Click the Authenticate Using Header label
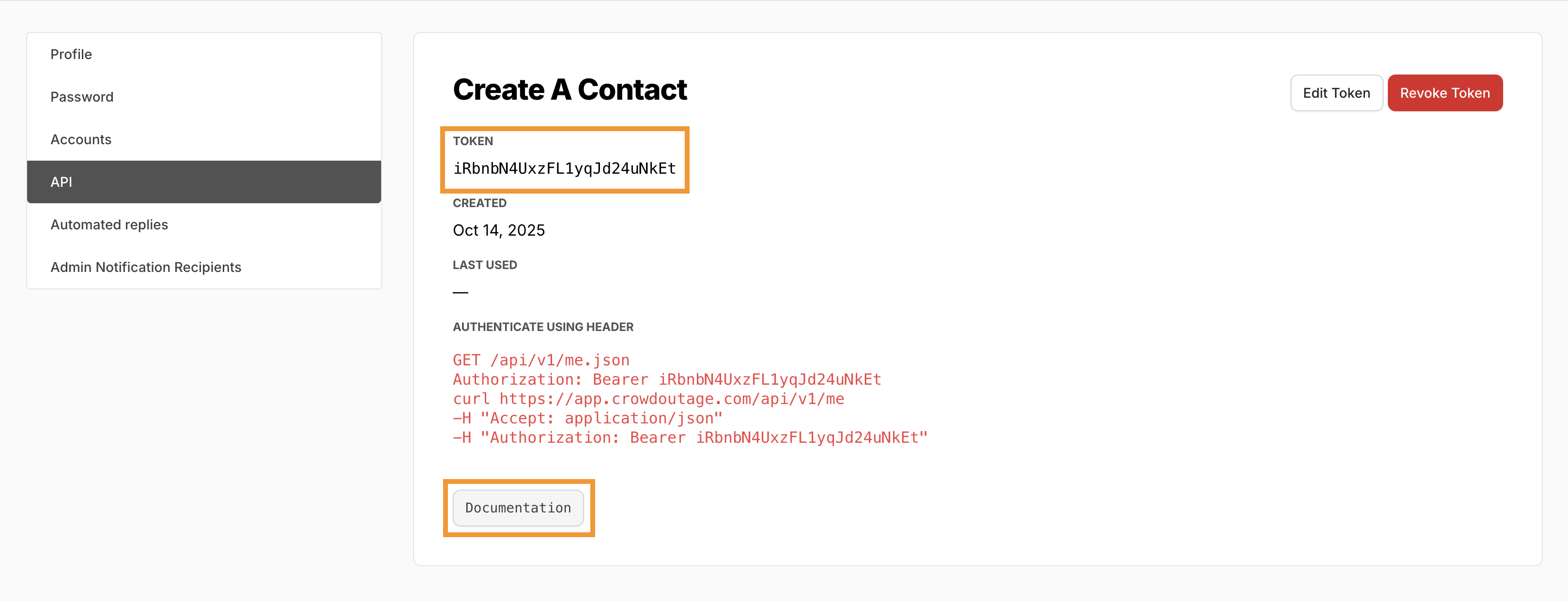The width and height of the screenshot is (1568, 601). click(x=543, y=327)
